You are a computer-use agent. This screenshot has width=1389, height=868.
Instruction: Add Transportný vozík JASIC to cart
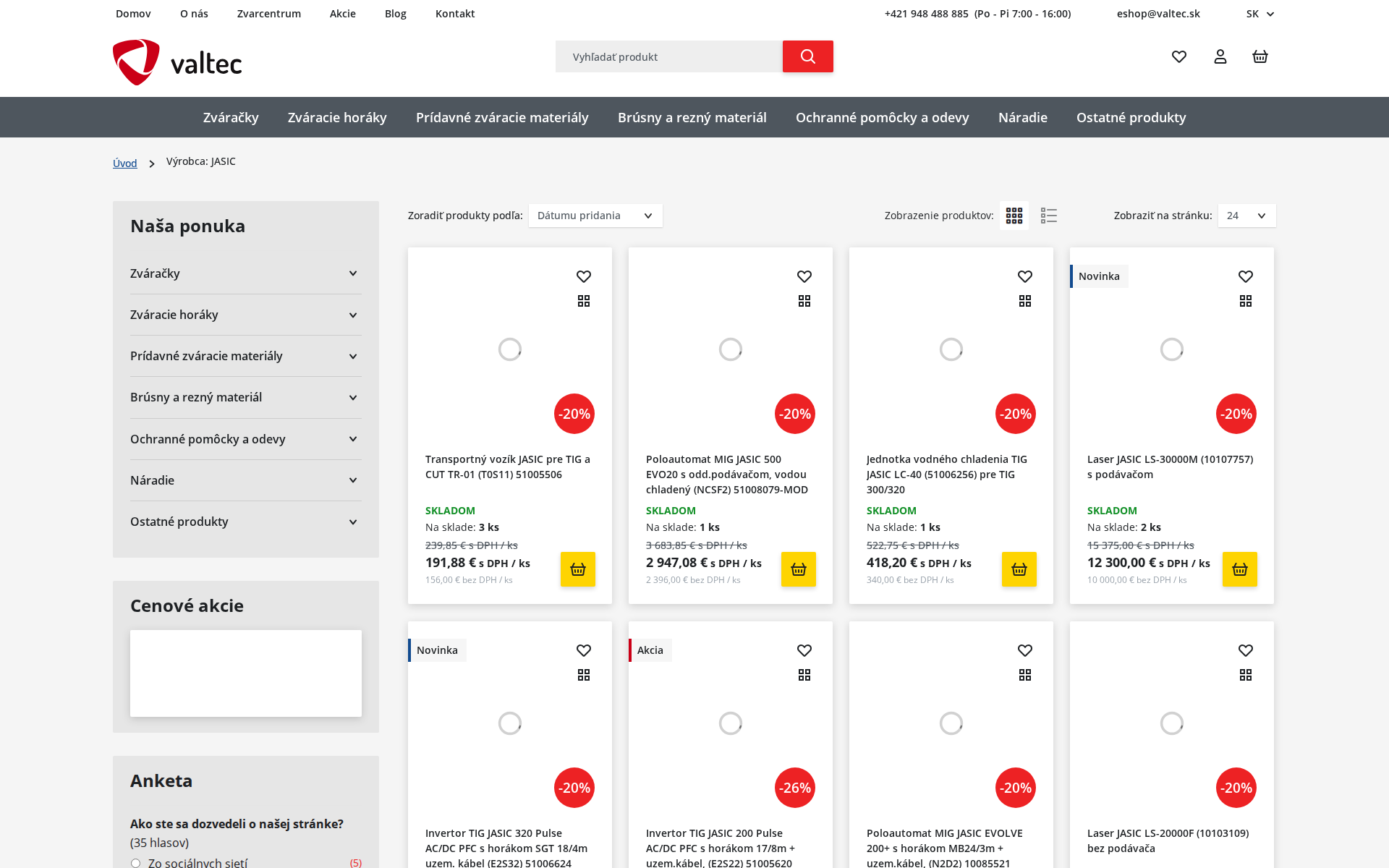coord(577,569)
